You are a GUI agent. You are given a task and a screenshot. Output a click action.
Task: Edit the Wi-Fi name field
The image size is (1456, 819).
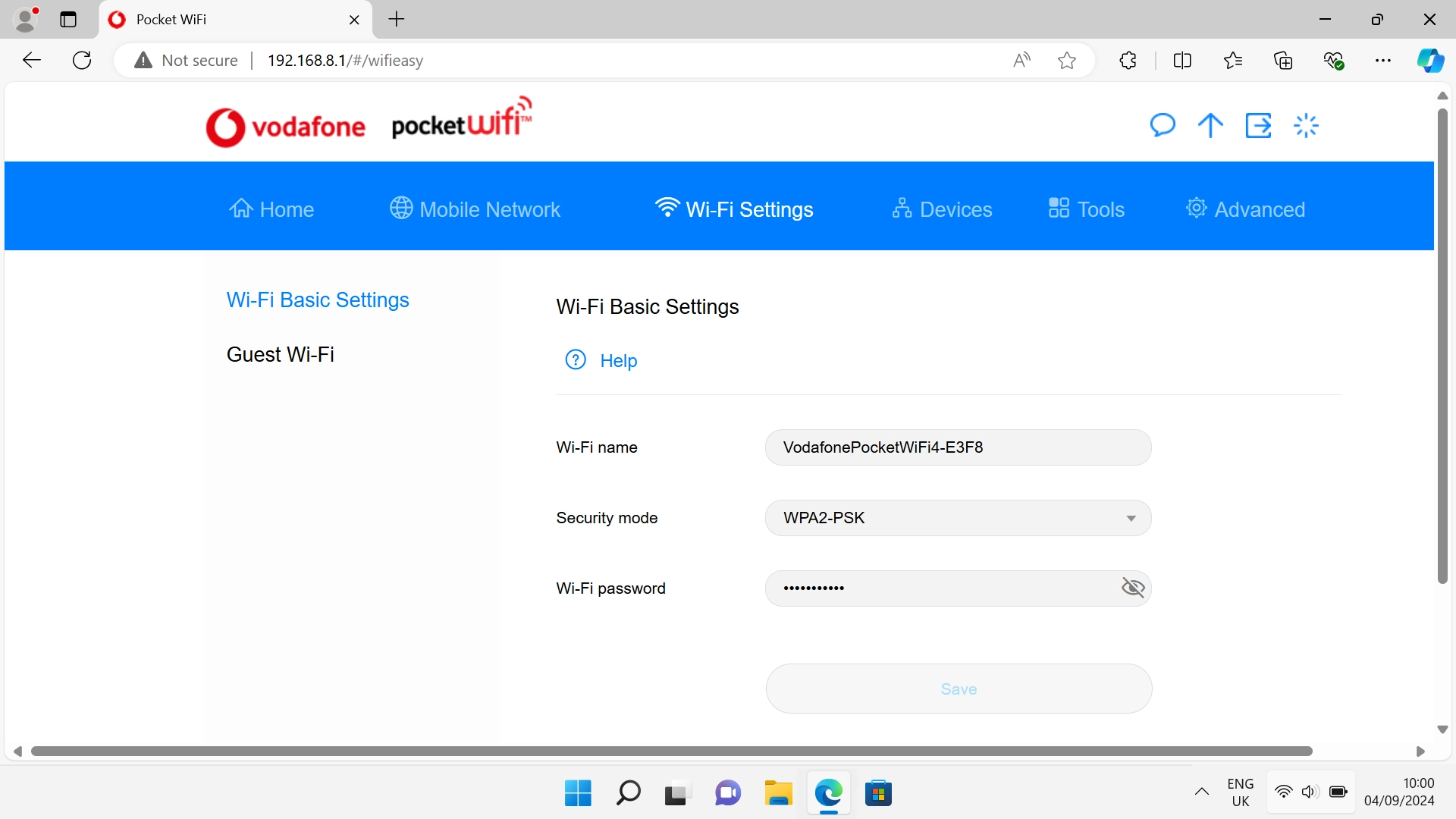click(958, 447)
